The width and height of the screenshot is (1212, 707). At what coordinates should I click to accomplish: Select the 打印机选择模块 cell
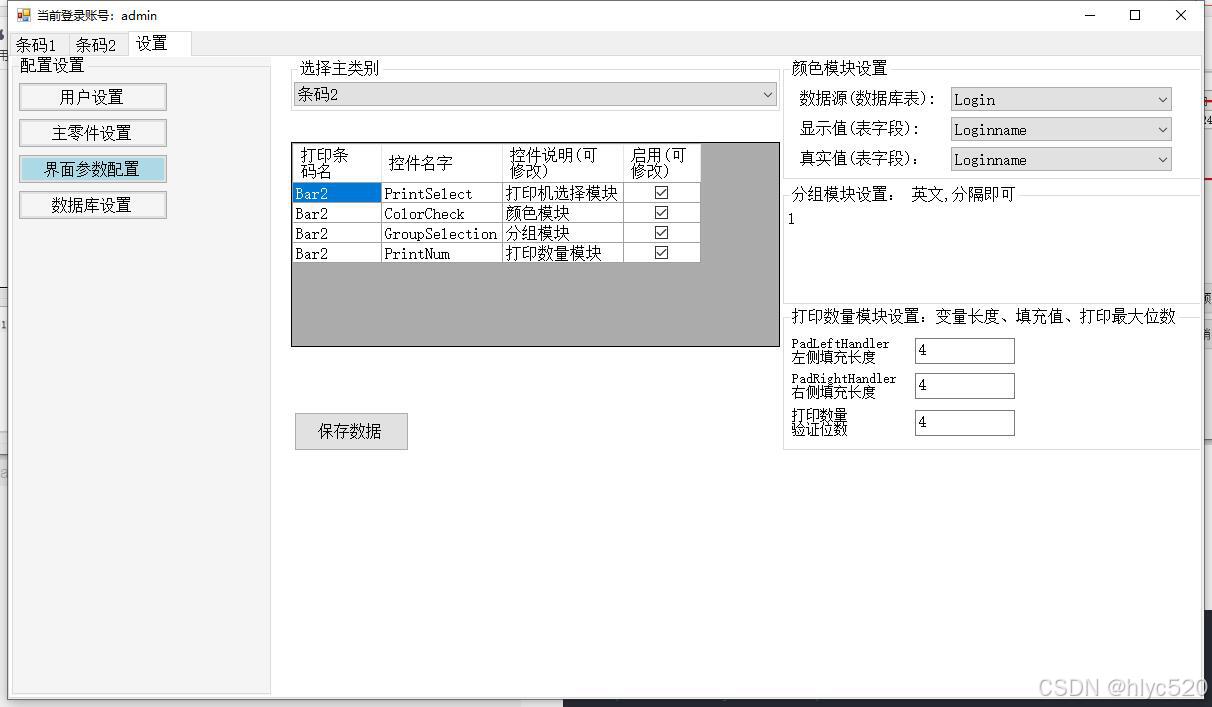tap(563, 193)
